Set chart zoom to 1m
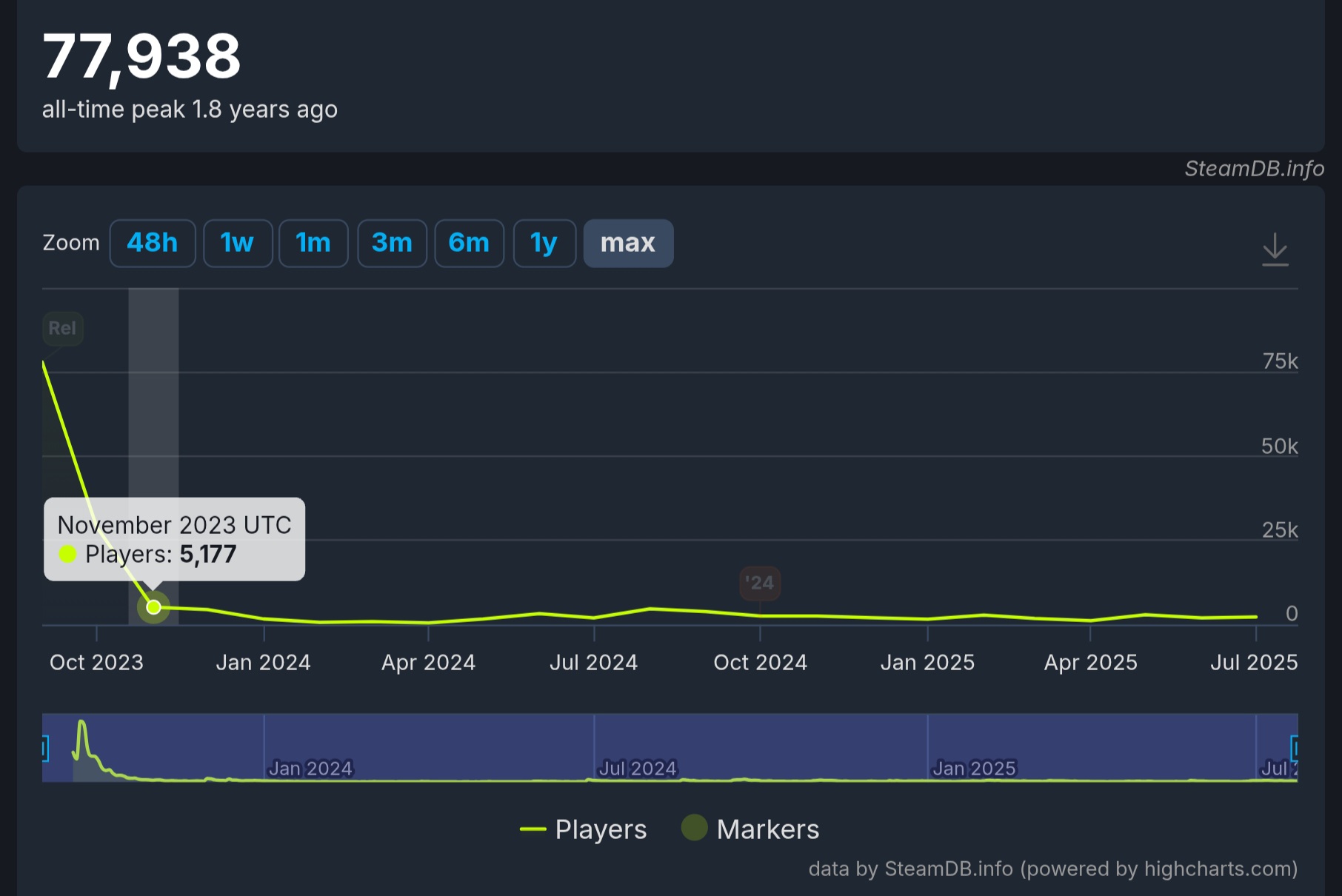Screen dimensions: 1342x896 (x=313, y=243)
